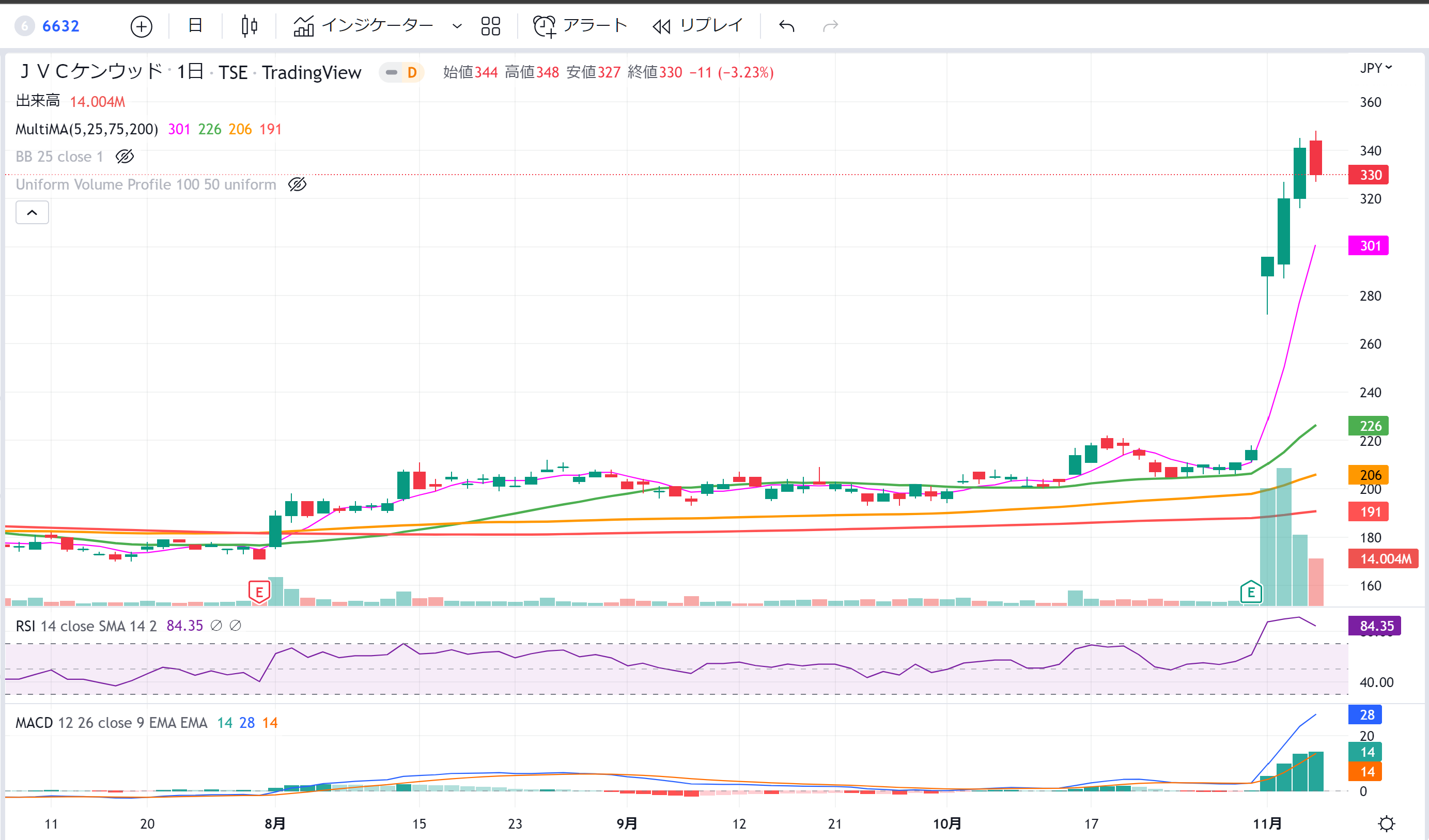1429x840 pixels.
Task: Click the 11月 date axis label
Action: [1267, 823]
